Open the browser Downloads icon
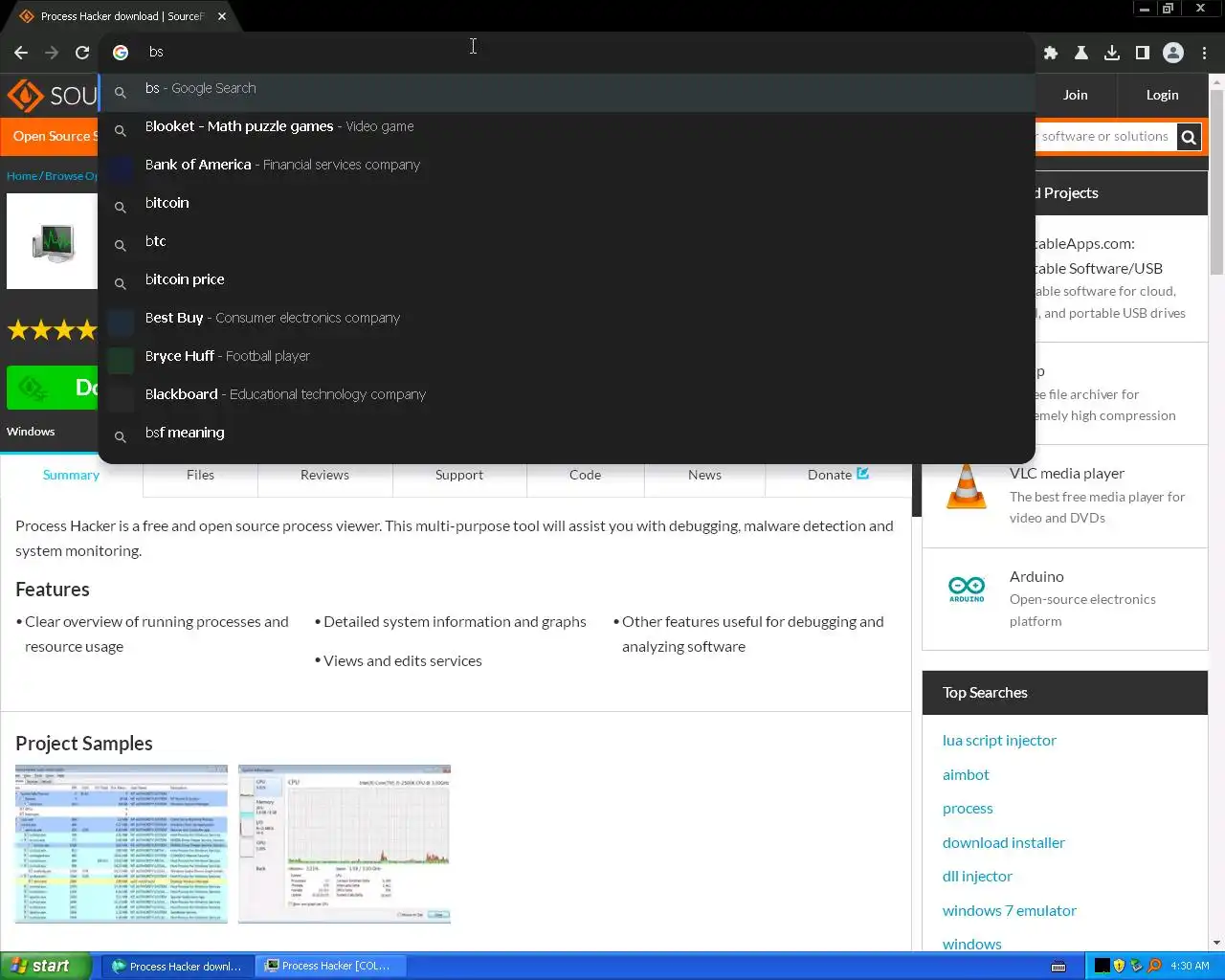 pyautogui.click(x=1112, y=53)
